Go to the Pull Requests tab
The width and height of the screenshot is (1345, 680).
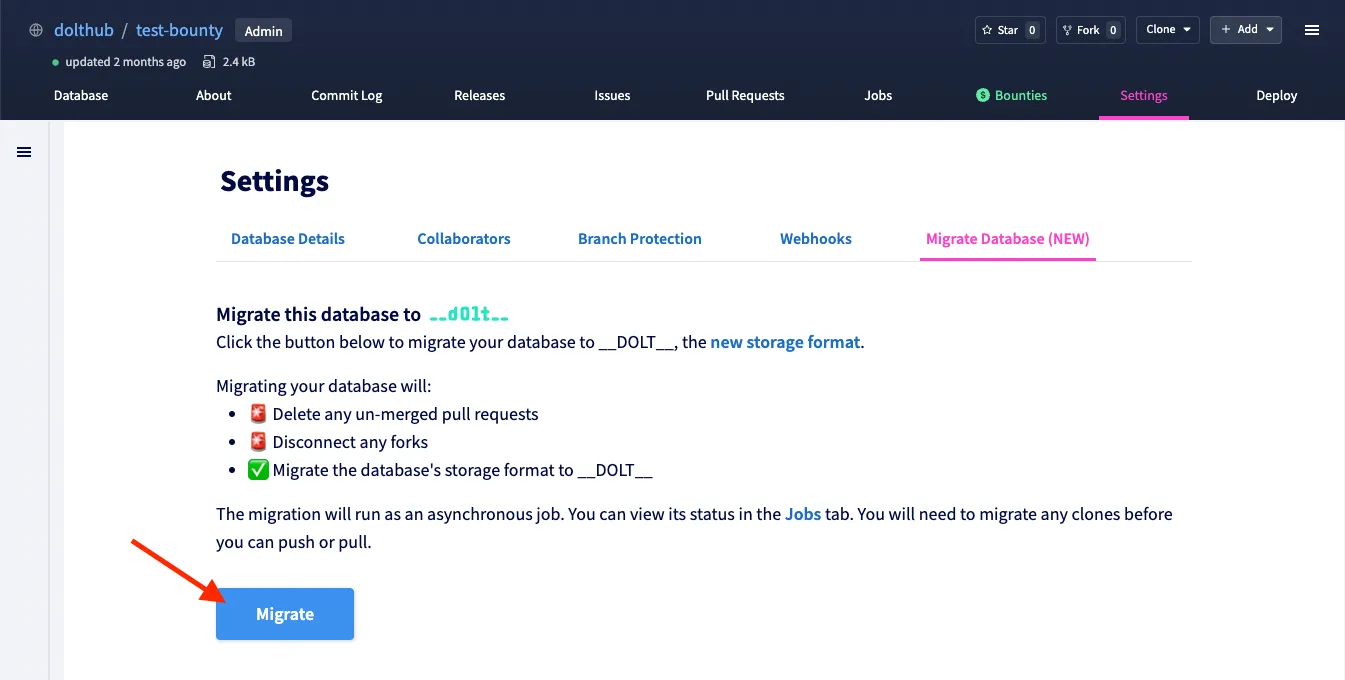pyautogui.click(x=745, y=95)
